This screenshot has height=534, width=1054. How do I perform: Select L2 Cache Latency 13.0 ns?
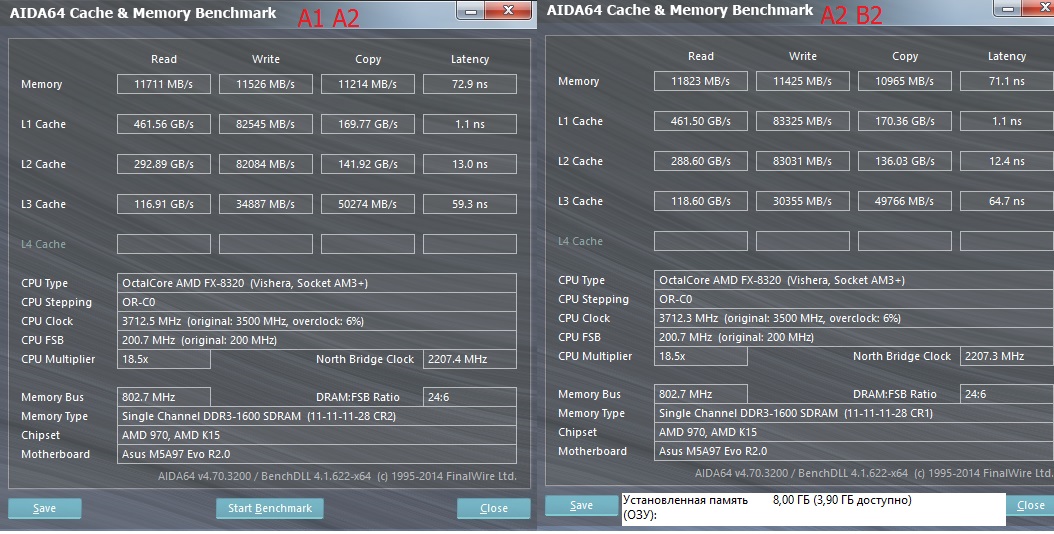470,164
